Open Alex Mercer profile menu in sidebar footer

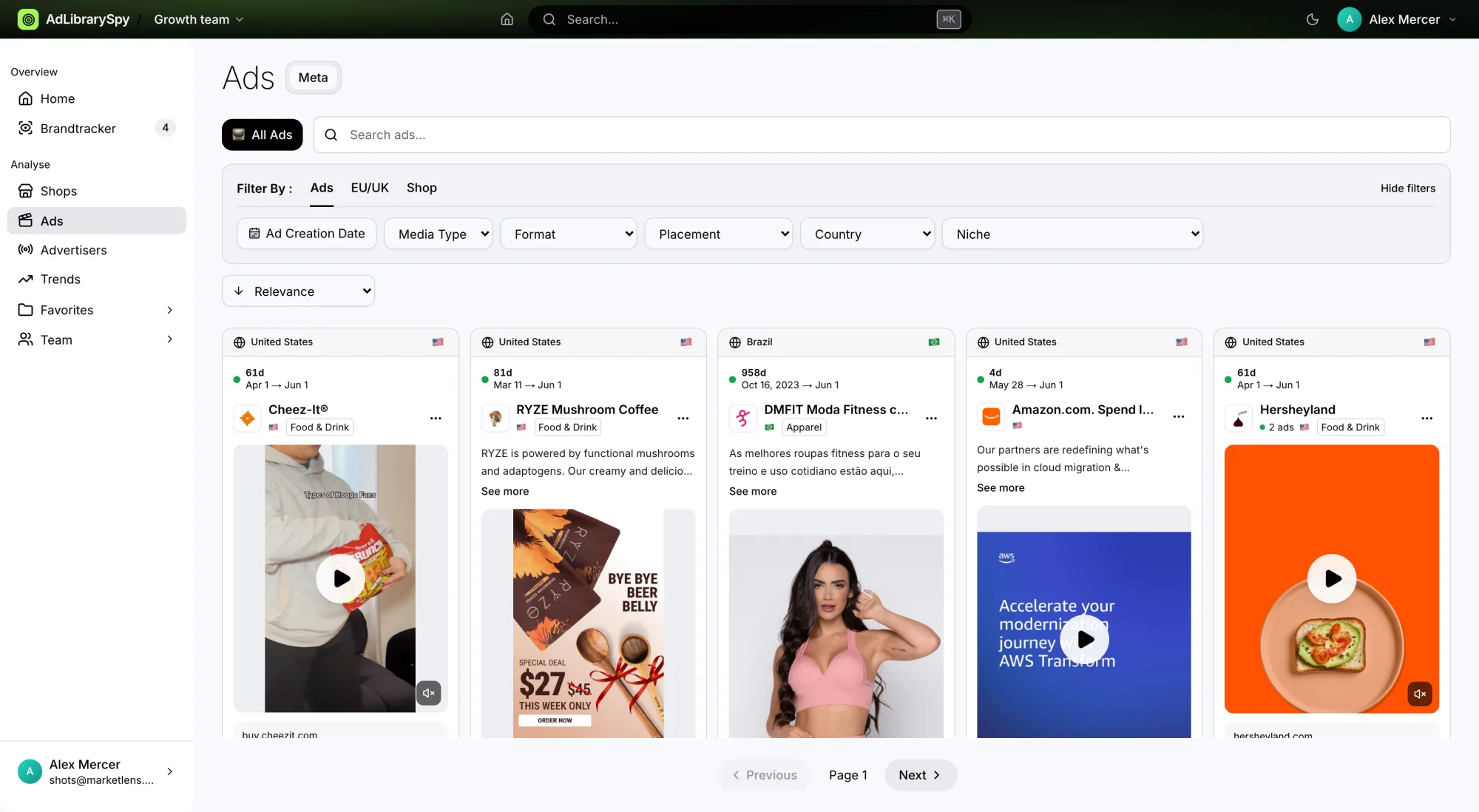point(96,771)
